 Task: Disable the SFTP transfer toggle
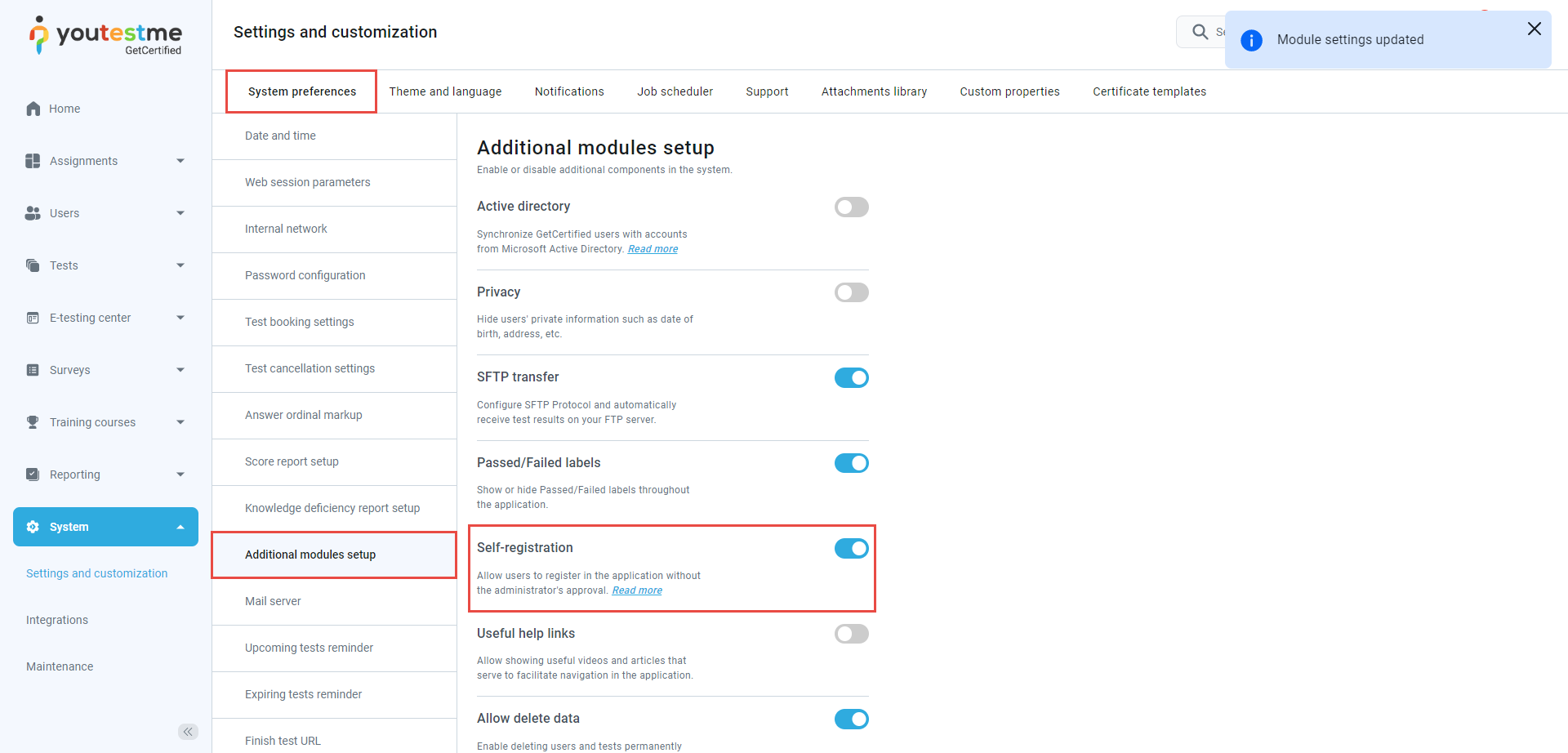pos(851,378)
